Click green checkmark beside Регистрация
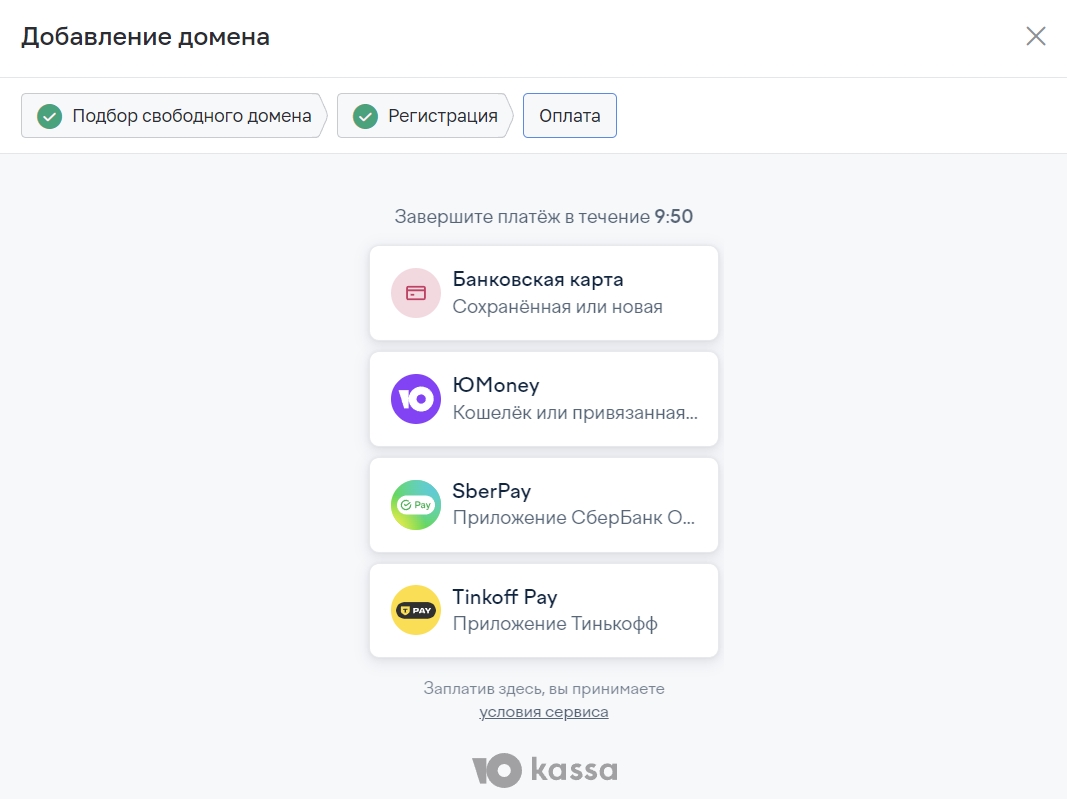 tap(365, 116)
